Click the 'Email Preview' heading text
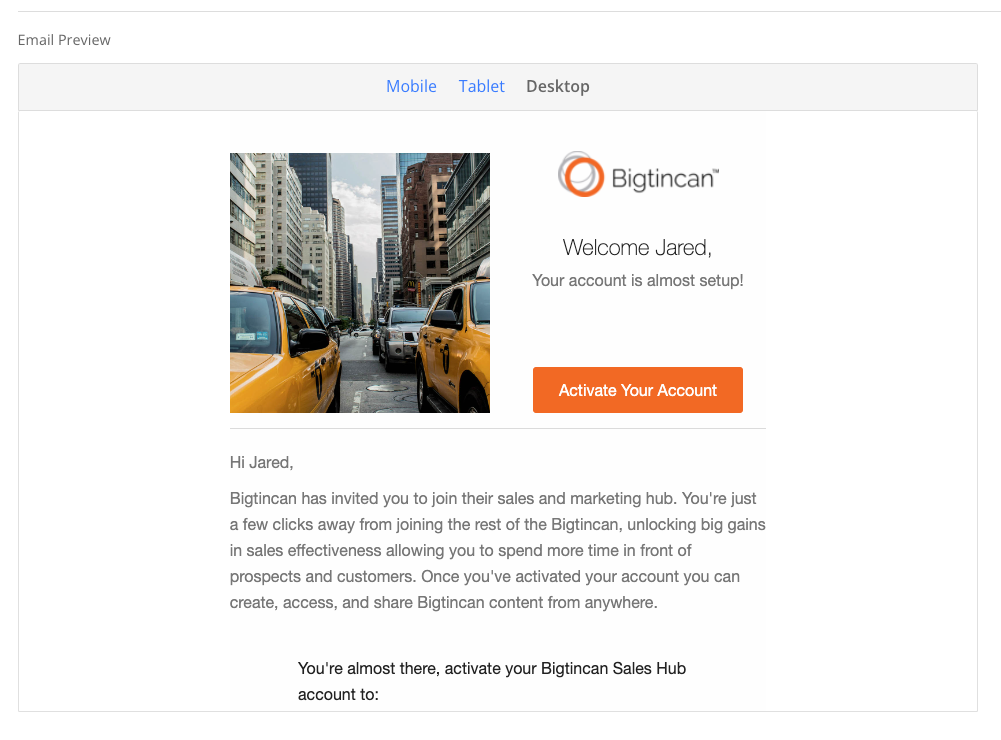Viewport: 1001px width, 740px height. coord(64,40)
